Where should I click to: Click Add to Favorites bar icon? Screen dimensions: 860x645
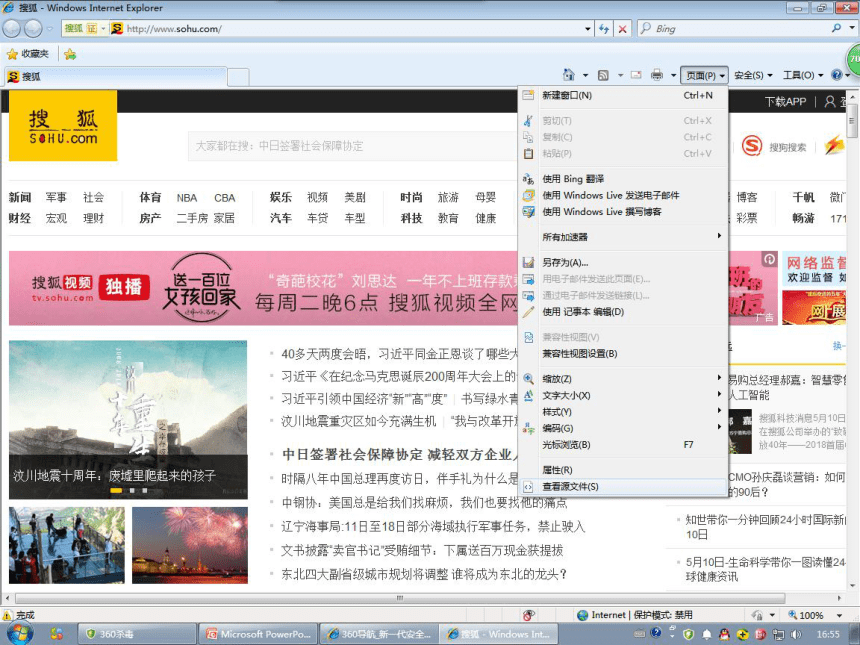70,54
